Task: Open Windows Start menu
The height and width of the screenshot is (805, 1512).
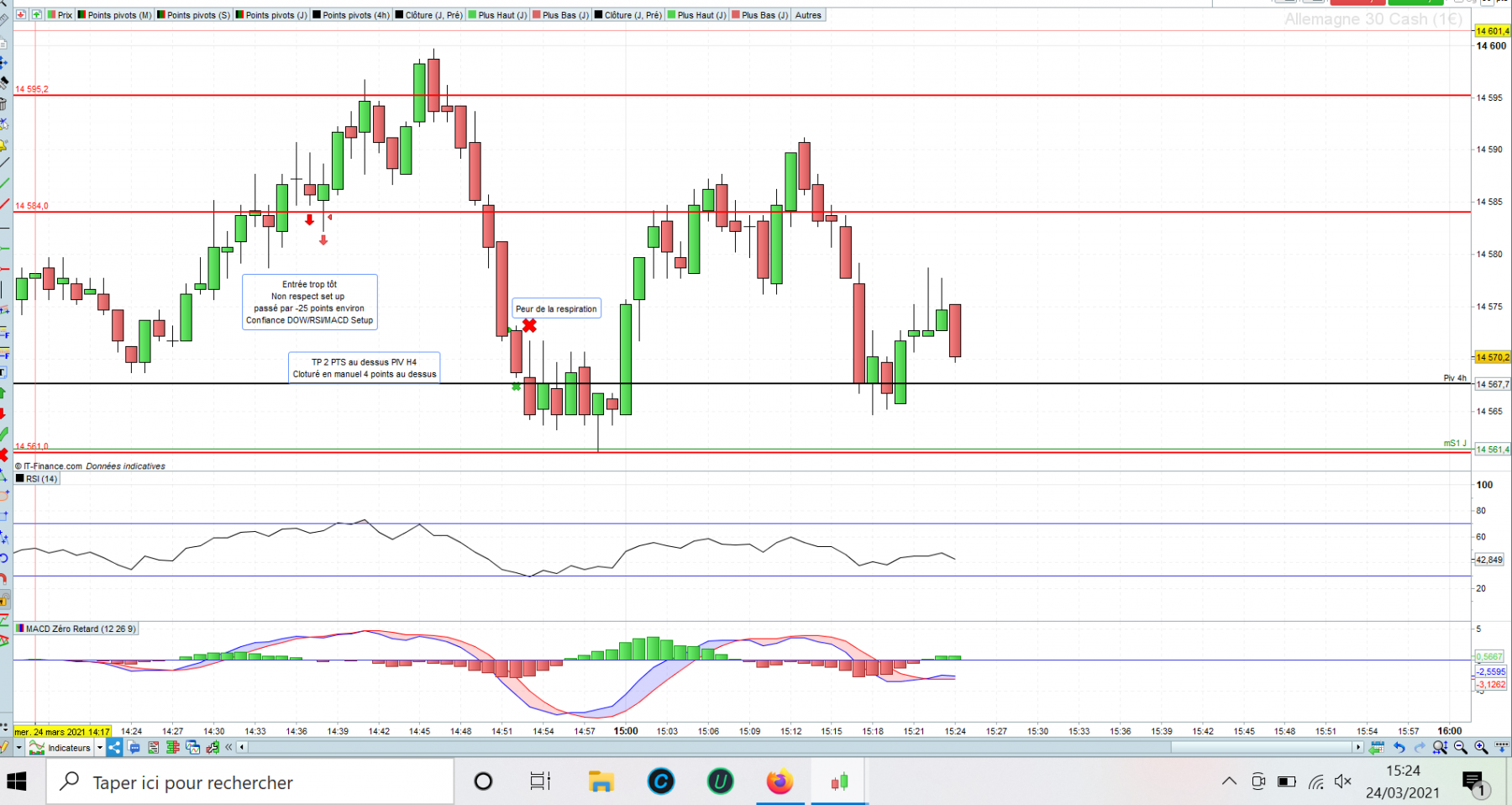Action: [x=17, y=782]
